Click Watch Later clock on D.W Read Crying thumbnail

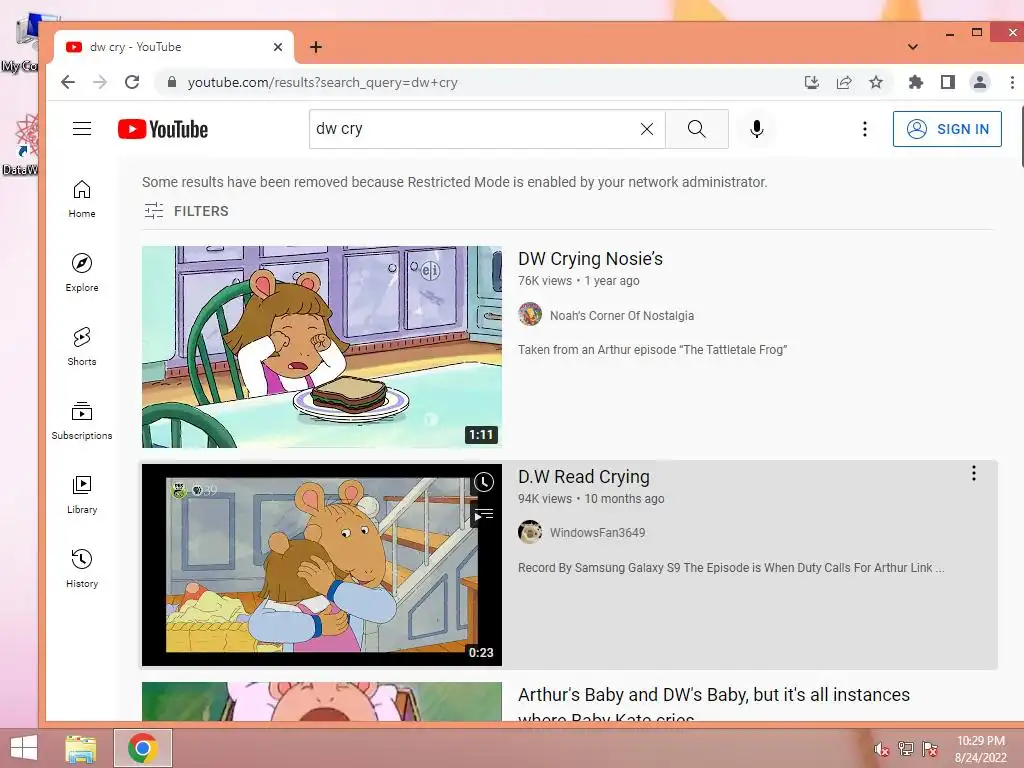pos(483,483)
